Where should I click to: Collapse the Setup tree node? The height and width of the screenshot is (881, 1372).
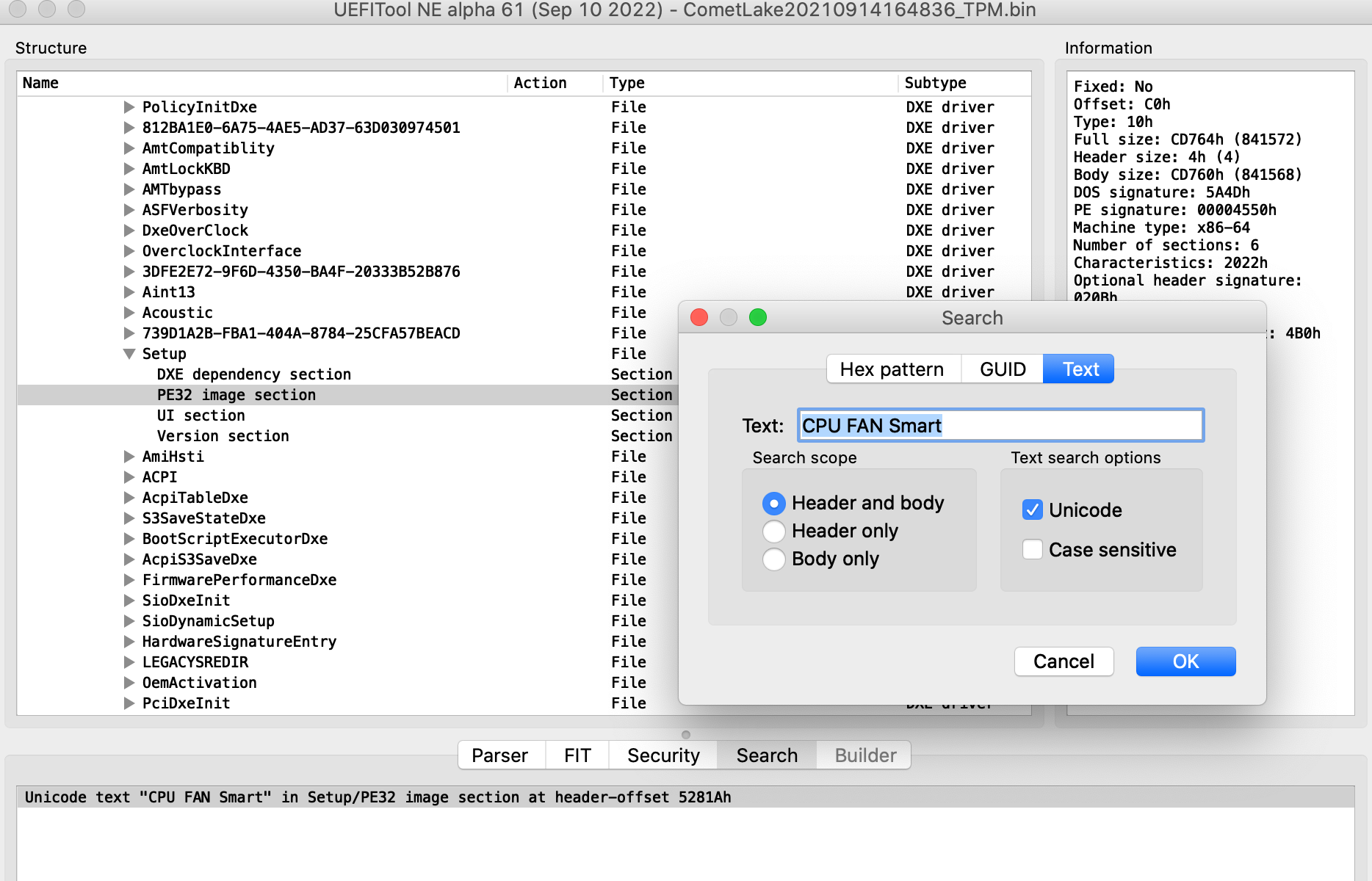pyautogui.click(x=129, y=354)
